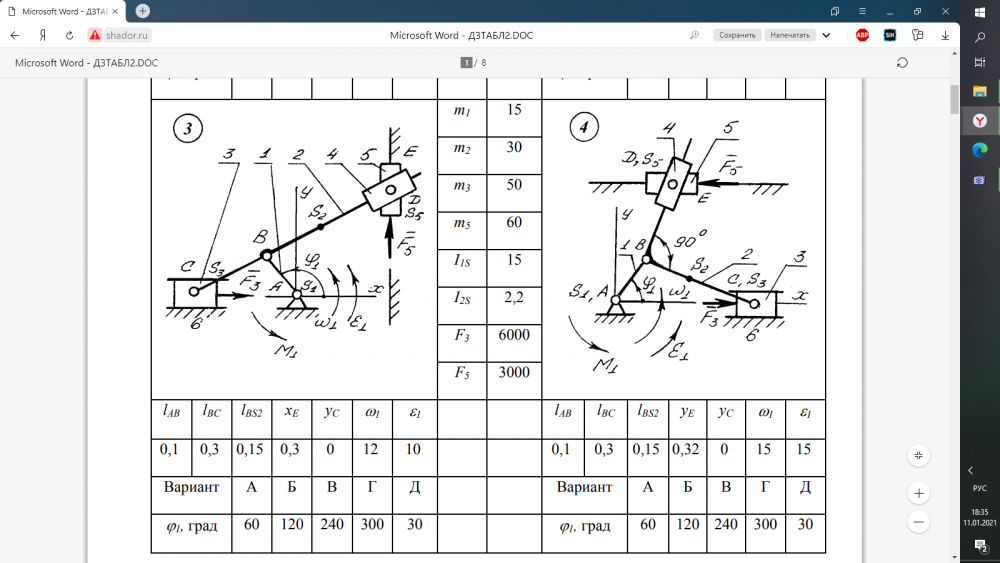
Task: Click diagram number 3 circle
Action: (188, 129)
